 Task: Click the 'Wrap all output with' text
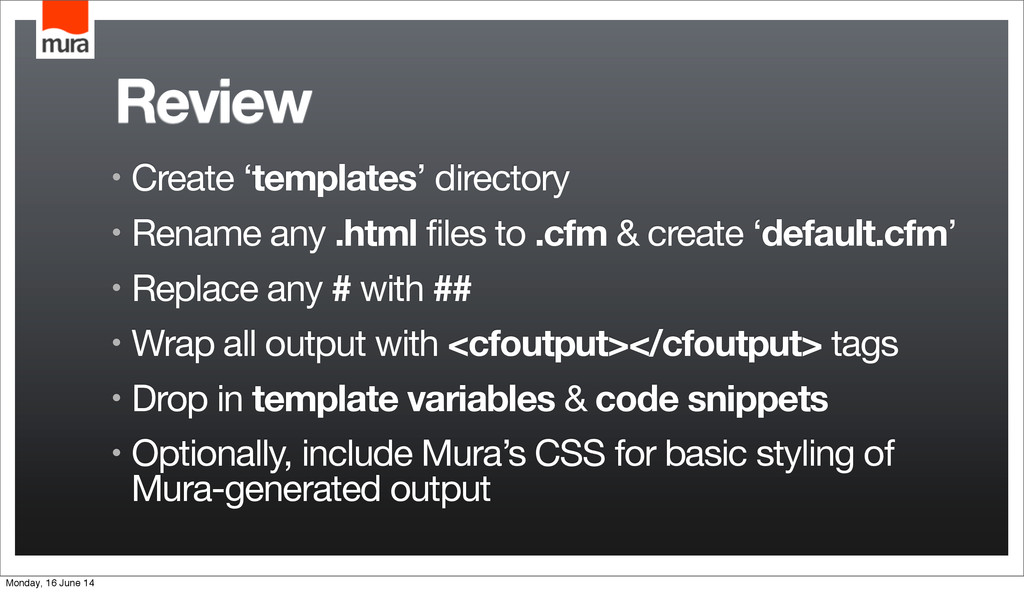[285, 344]
